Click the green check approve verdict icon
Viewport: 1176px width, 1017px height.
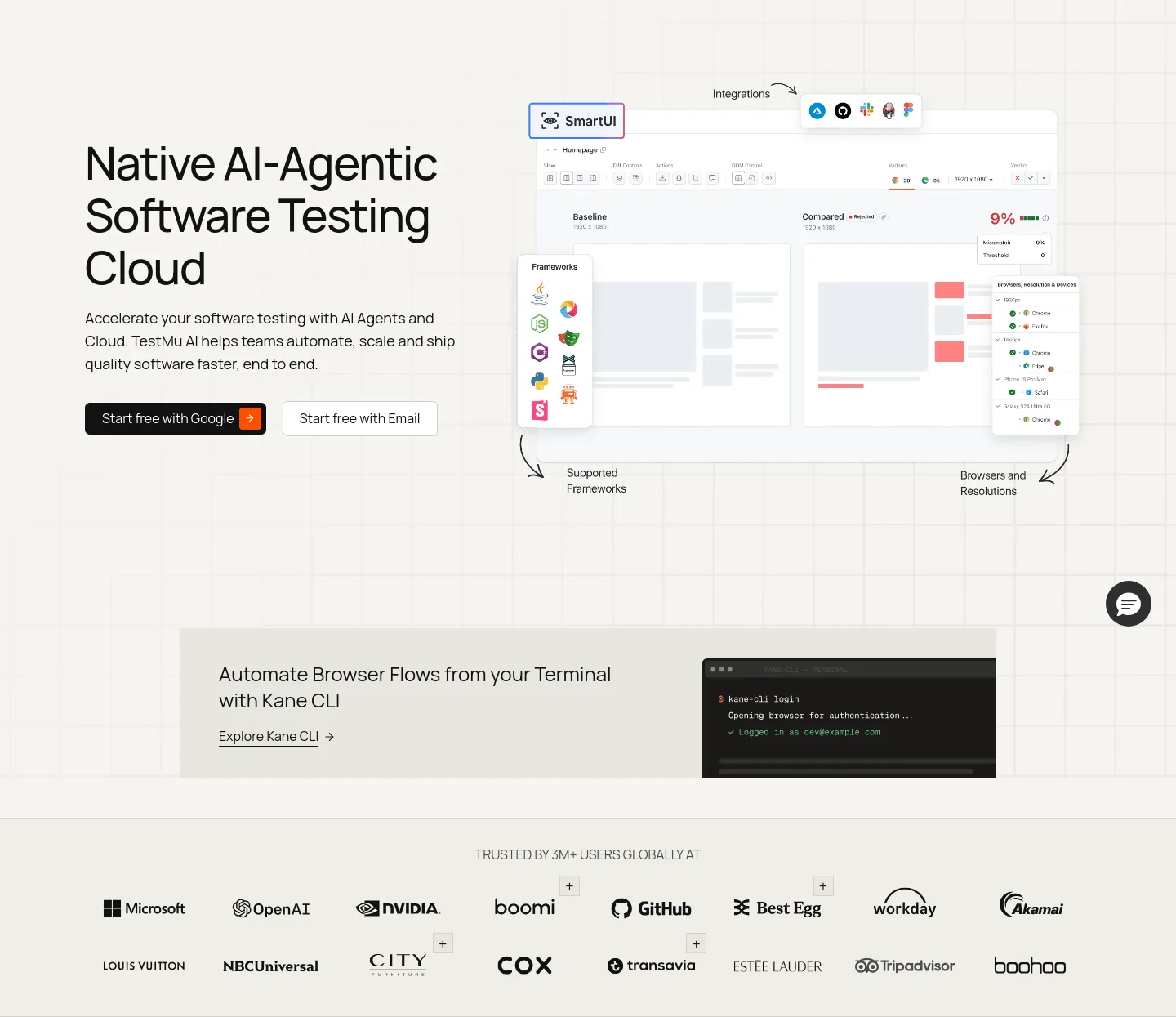pos(1031,178)
